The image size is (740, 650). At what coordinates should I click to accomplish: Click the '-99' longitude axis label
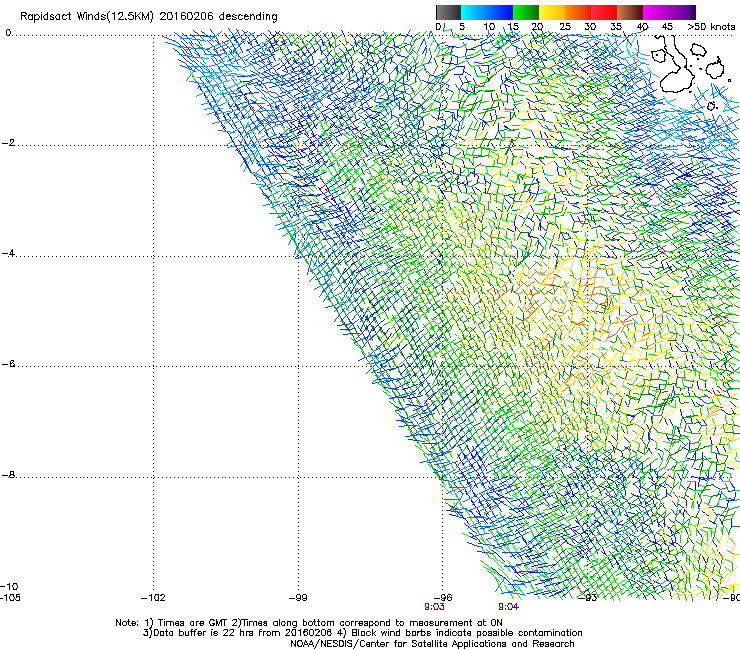(x=298, y=598)
